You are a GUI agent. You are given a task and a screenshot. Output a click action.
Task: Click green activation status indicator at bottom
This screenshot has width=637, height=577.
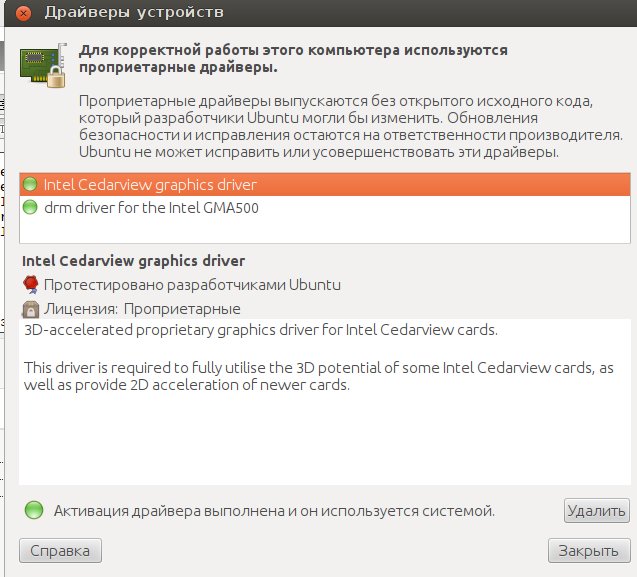(34, 510)
